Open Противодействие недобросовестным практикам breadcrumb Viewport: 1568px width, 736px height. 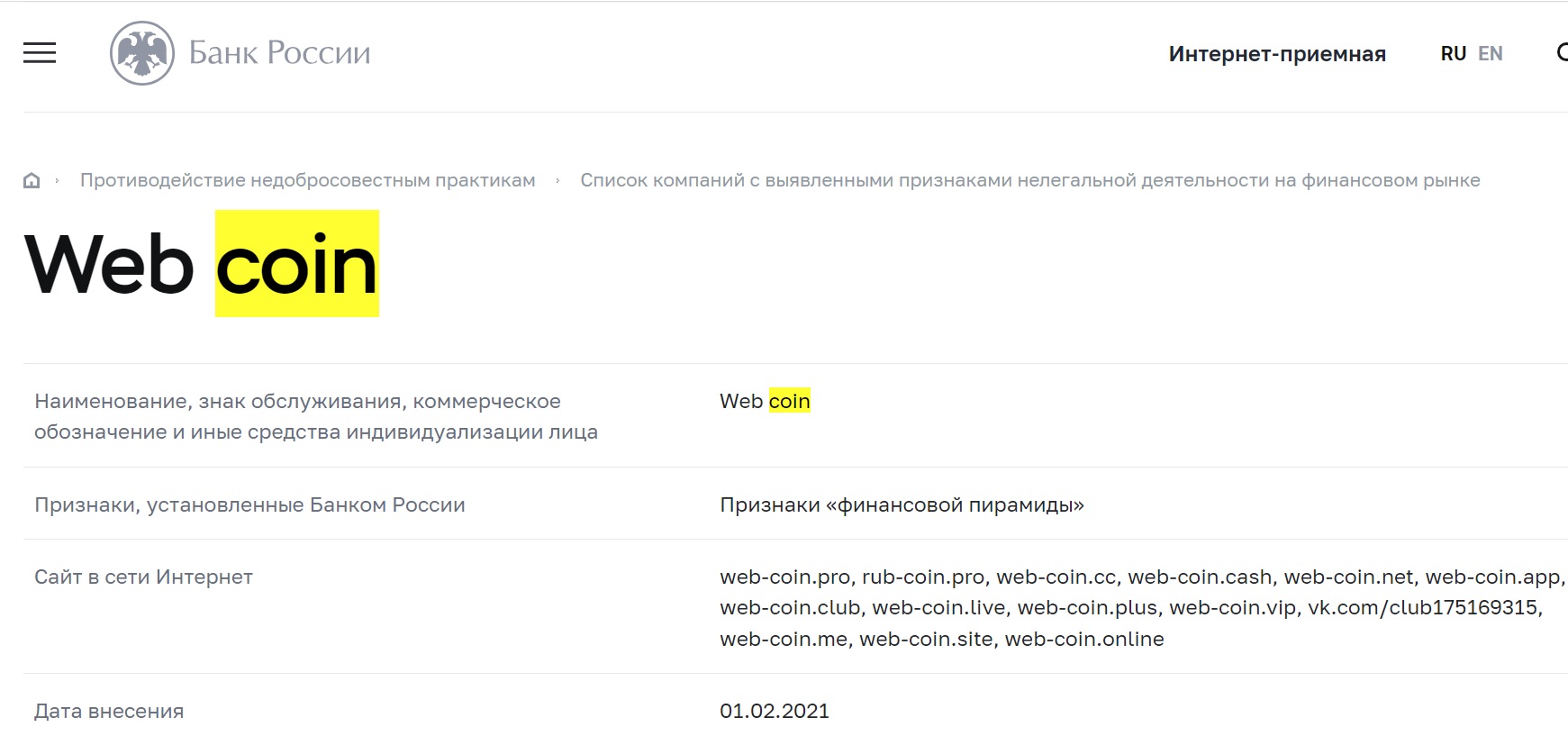coord(308,180)
